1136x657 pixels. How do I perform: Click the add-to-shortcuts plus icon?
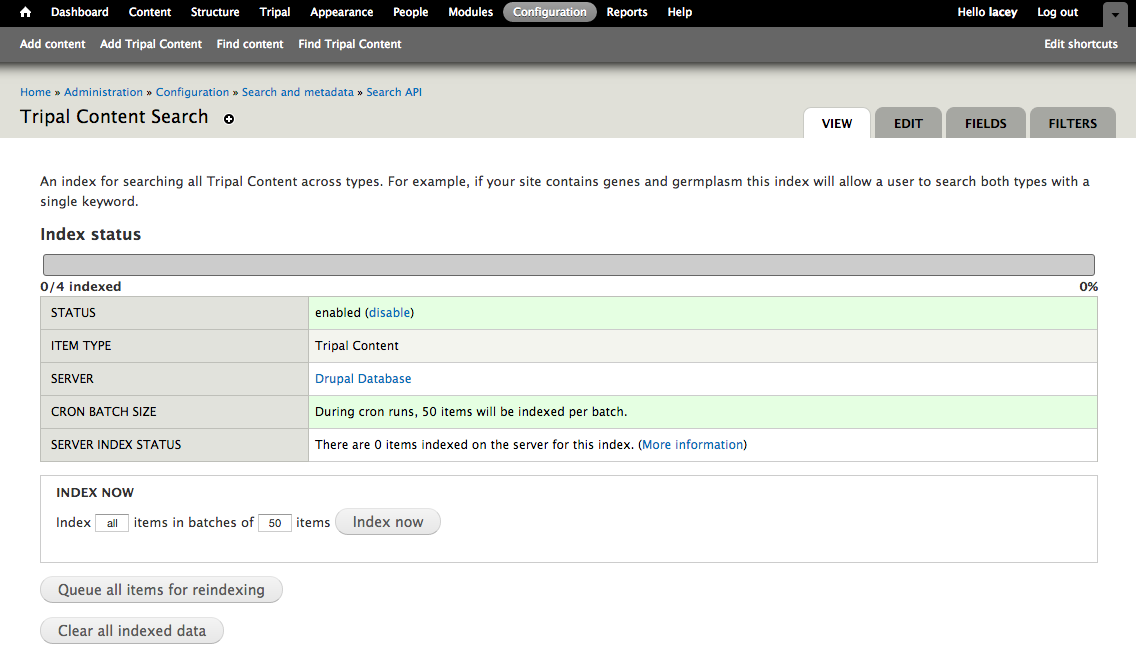(229, 119)
